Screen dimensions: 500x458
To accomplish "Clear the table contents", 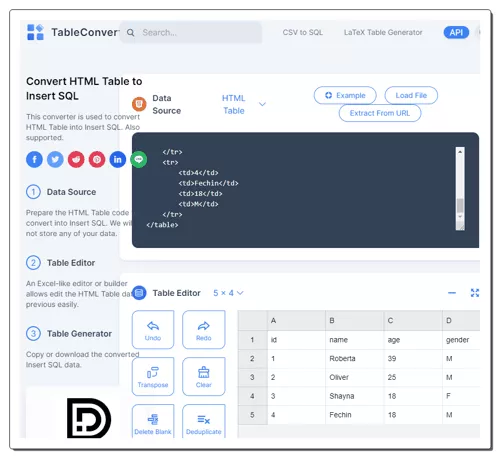I will point(204,376).
